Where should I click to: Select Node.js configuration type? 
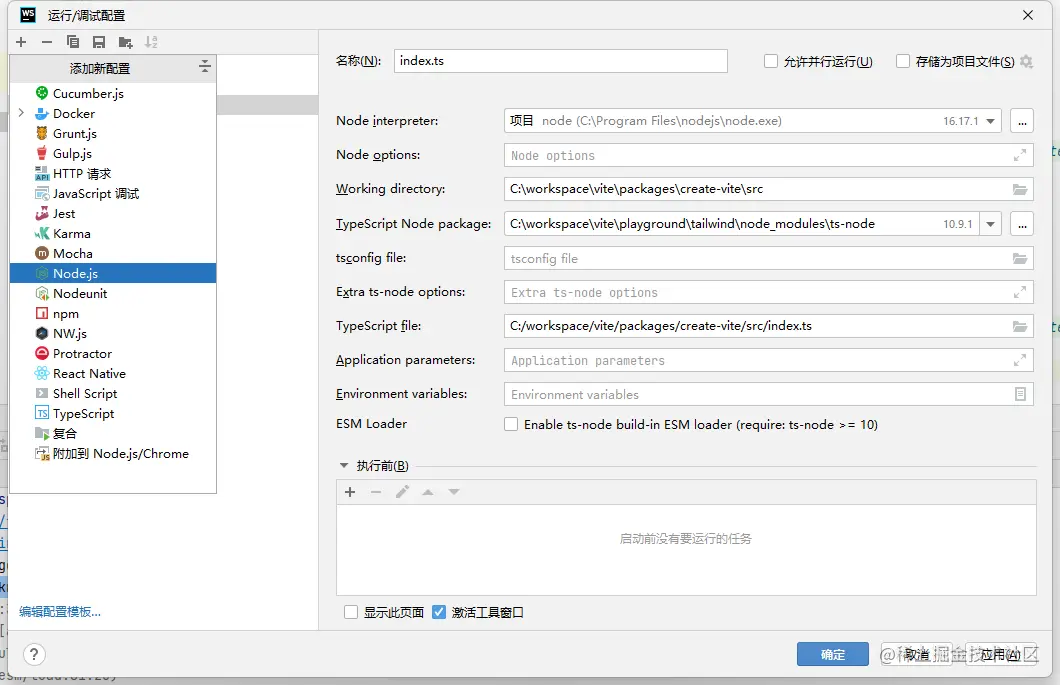pyautogui.click(x=113, y=273)
